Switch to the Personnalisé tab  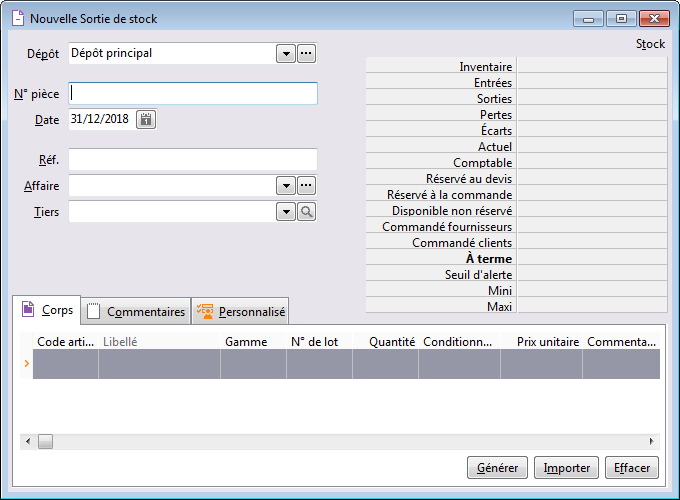coord(241,312)
